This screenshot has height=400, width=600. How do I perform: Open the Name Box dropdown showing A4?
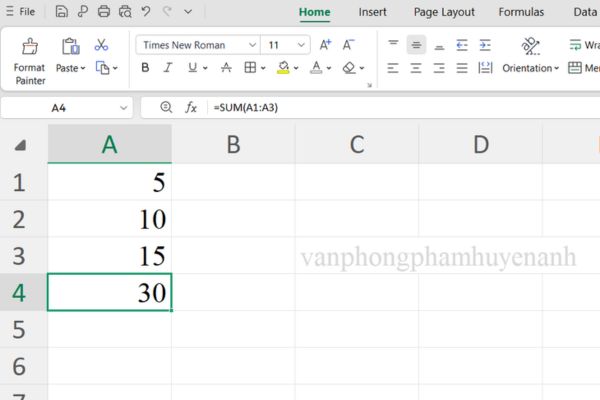[x=123, y=108]
